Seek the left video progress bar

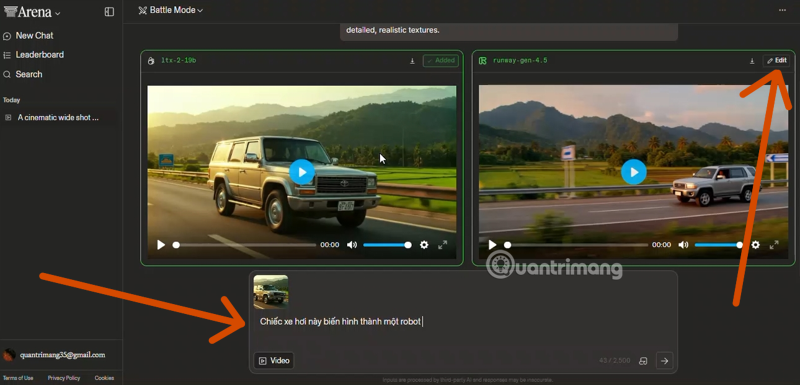click(x=244, y=245)
